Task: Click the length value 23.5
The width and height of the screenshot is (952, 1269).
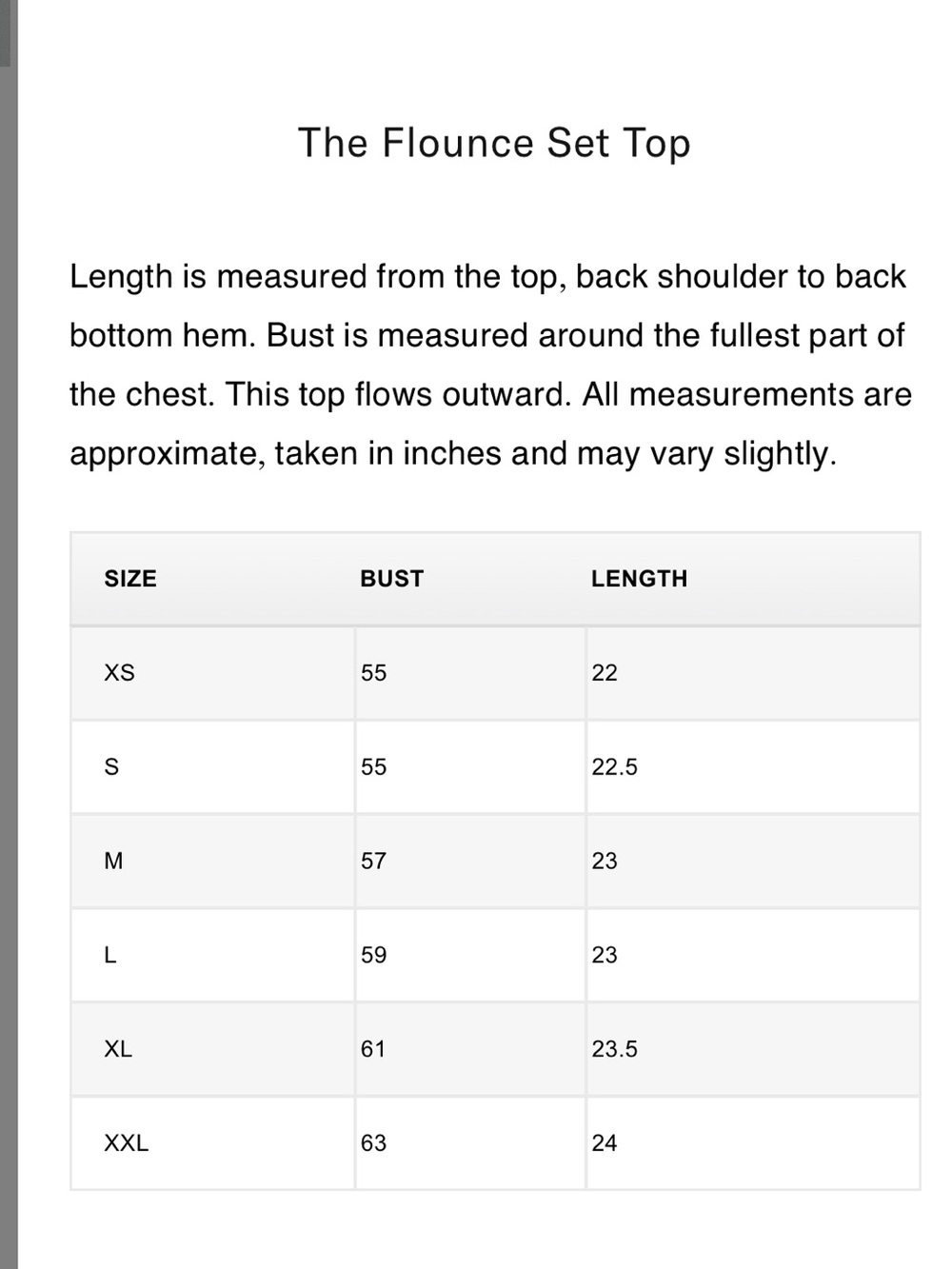Action: [614, 1049]
